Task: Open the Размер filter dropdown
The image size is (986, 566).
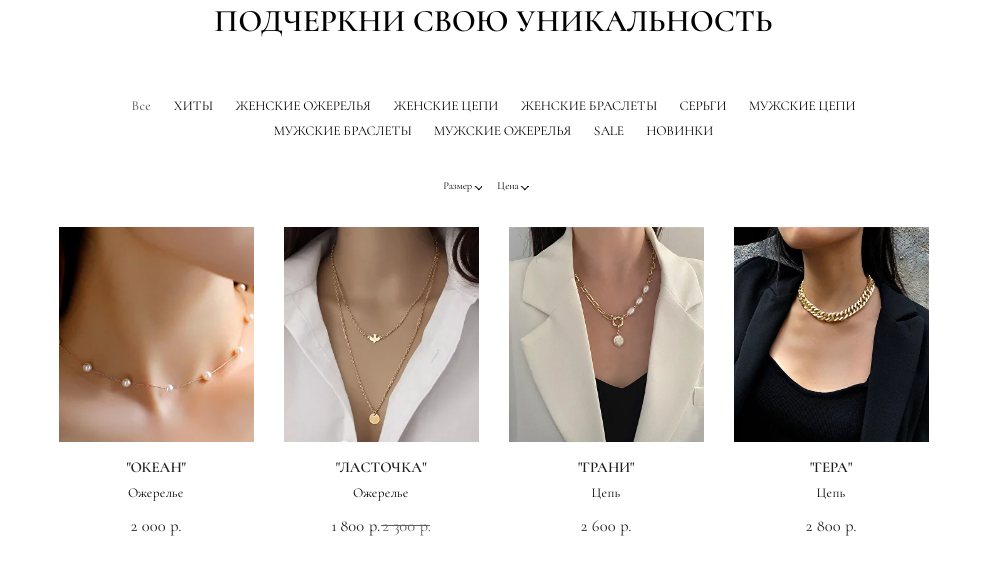Action: coord(462,186)
